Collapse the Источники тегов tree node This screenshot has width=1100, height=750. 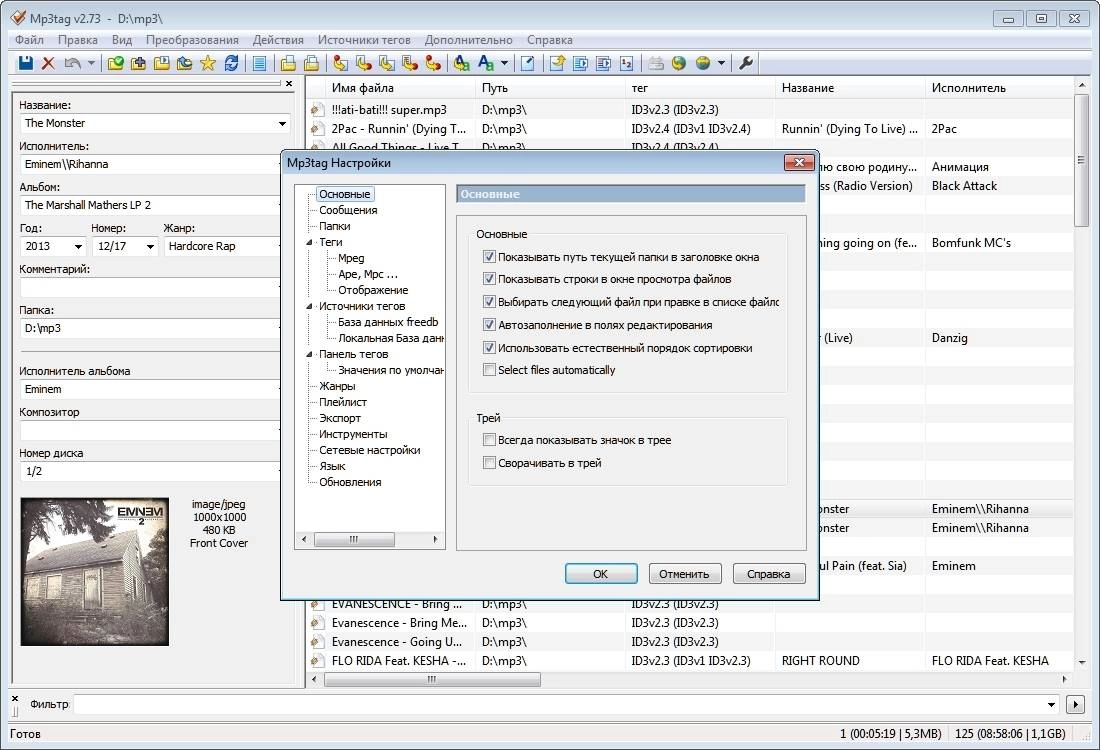click(309, 306)
